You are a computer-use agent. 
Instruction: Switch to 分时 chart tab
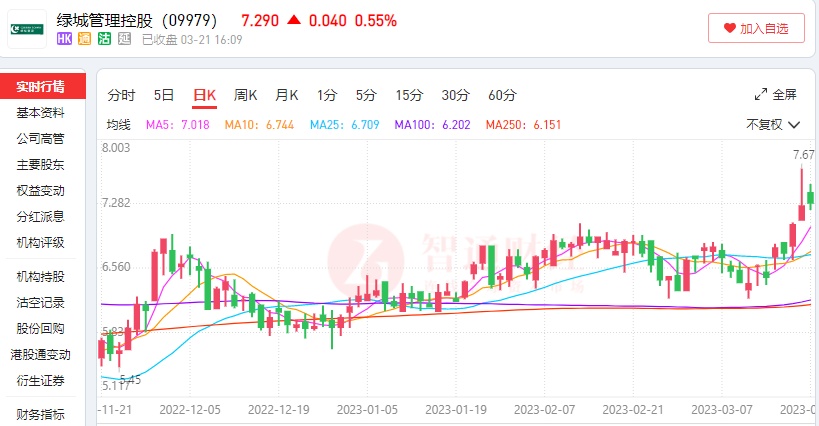pyautogui.click(x=121, y=96)
